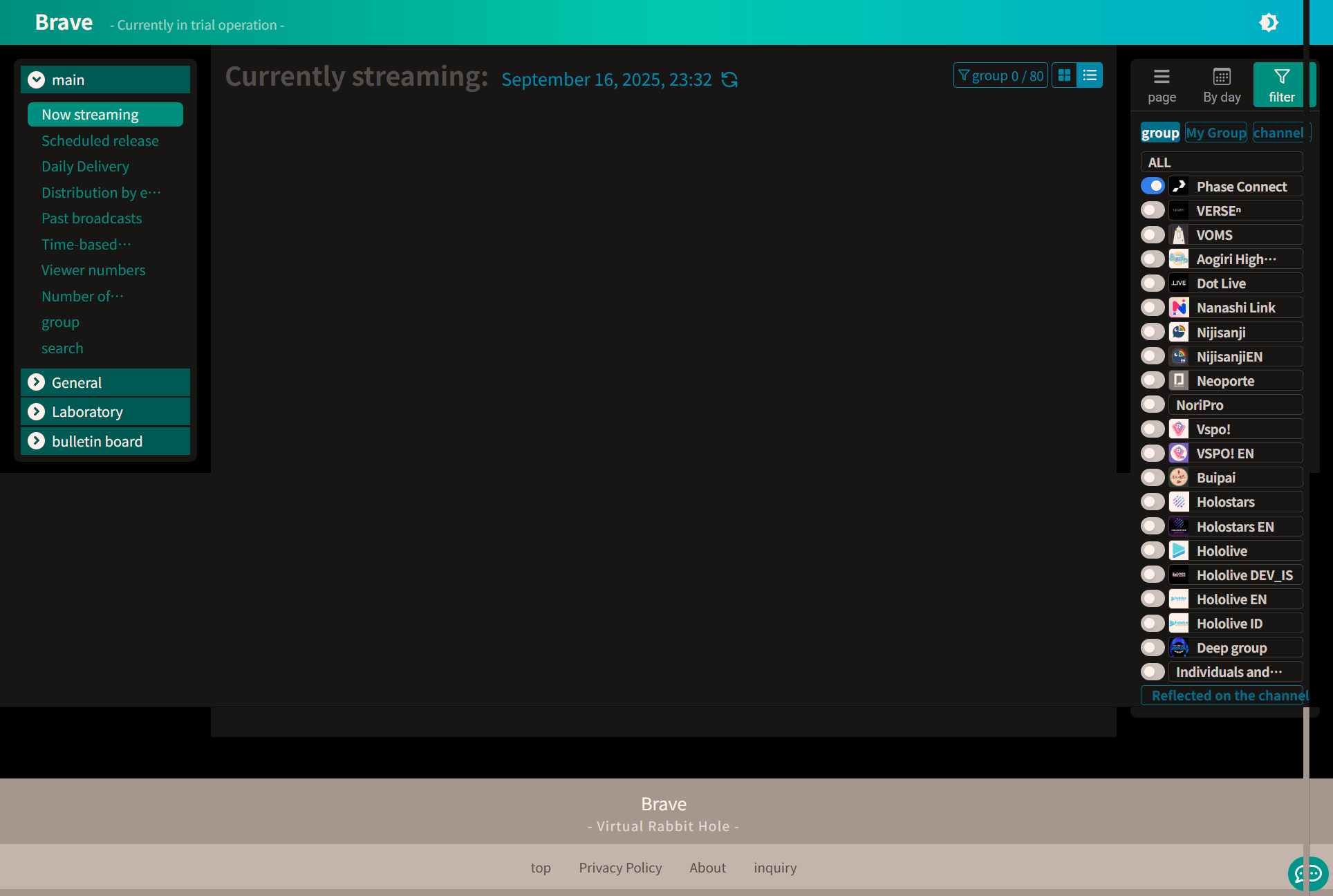Enable the Hololive group toggle
Viewport: 1333px width, 896px height.
click(x=1153, y=550)
